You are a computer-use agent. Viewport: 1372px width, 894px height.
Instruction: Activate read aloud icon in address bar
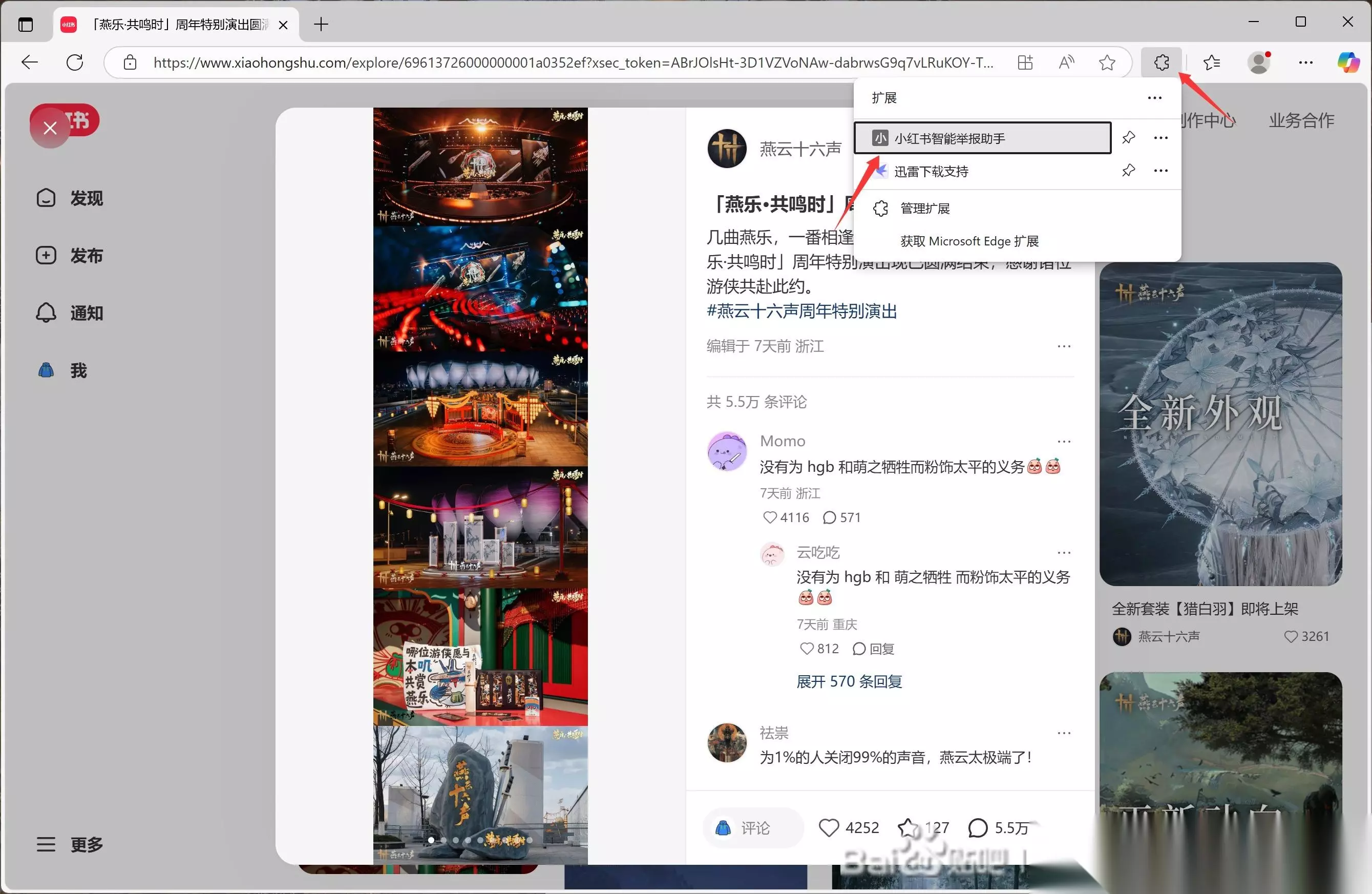click(x=1066, y=63)
